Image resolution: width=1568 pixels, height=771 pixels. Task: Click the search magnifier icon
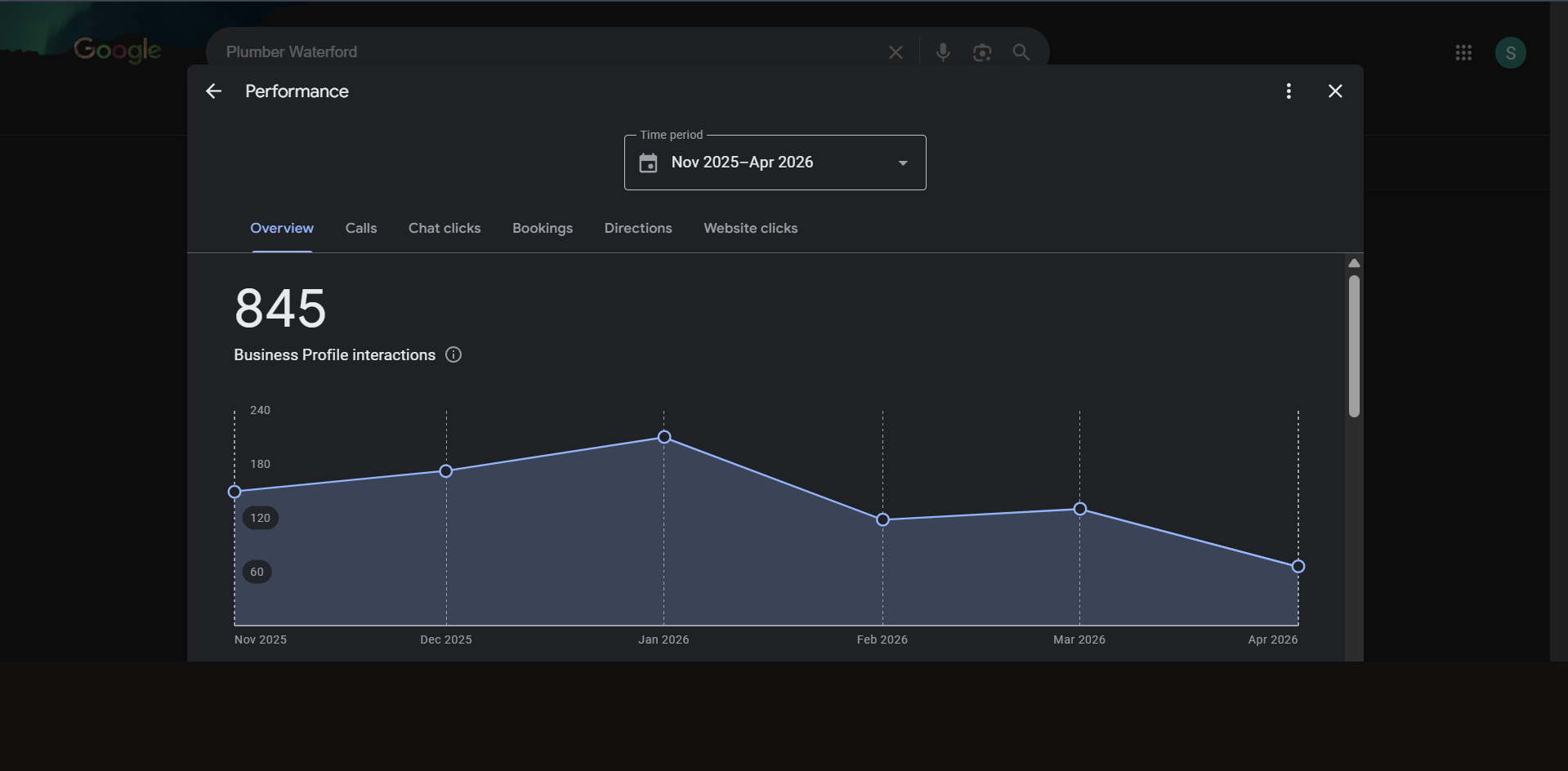pos(1020,51)
